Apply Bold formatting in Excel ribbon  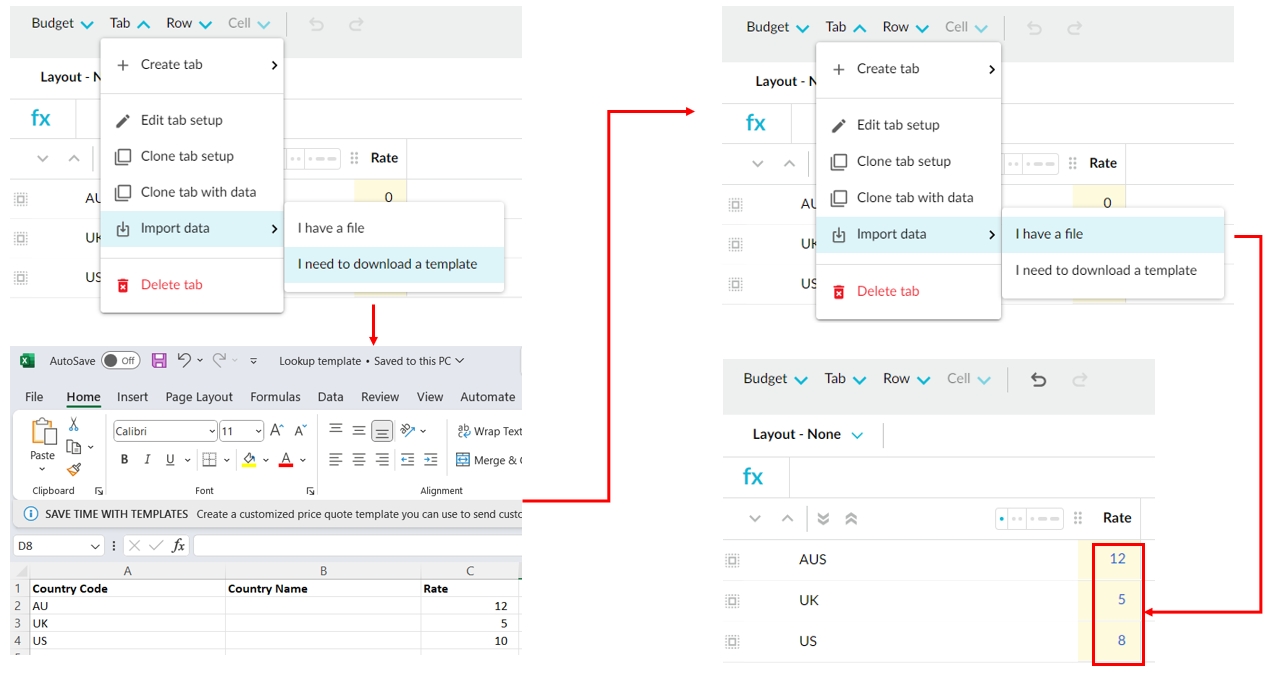[x=125, y=460]
